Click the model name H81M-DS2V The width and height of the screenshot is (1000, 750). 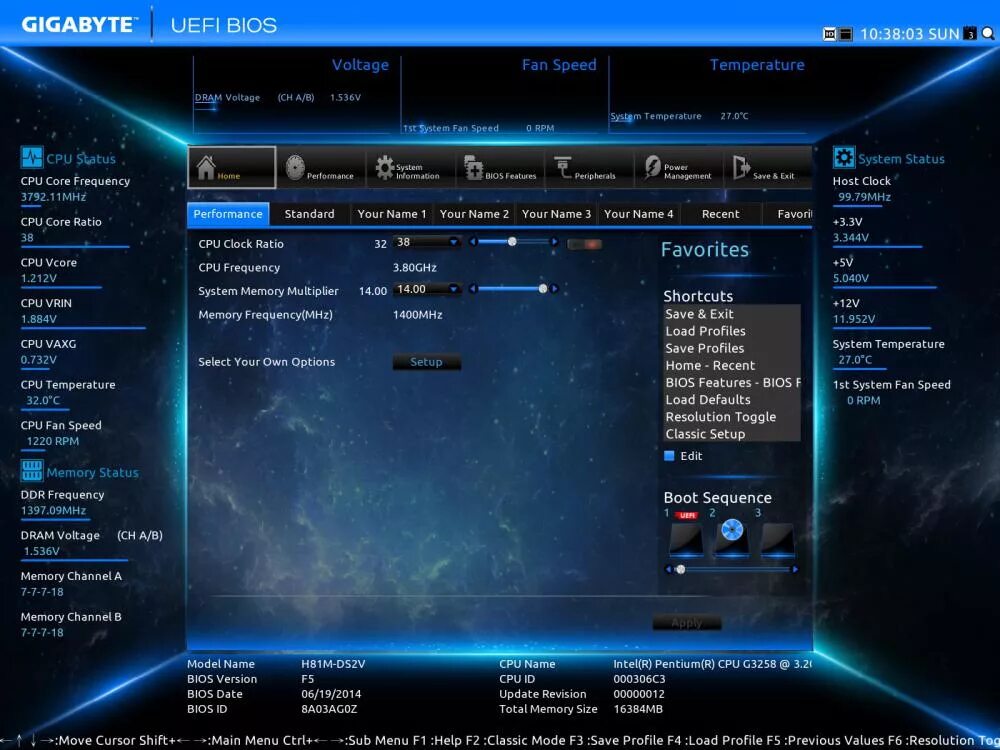pyautogui.click(x=333, y=664)
